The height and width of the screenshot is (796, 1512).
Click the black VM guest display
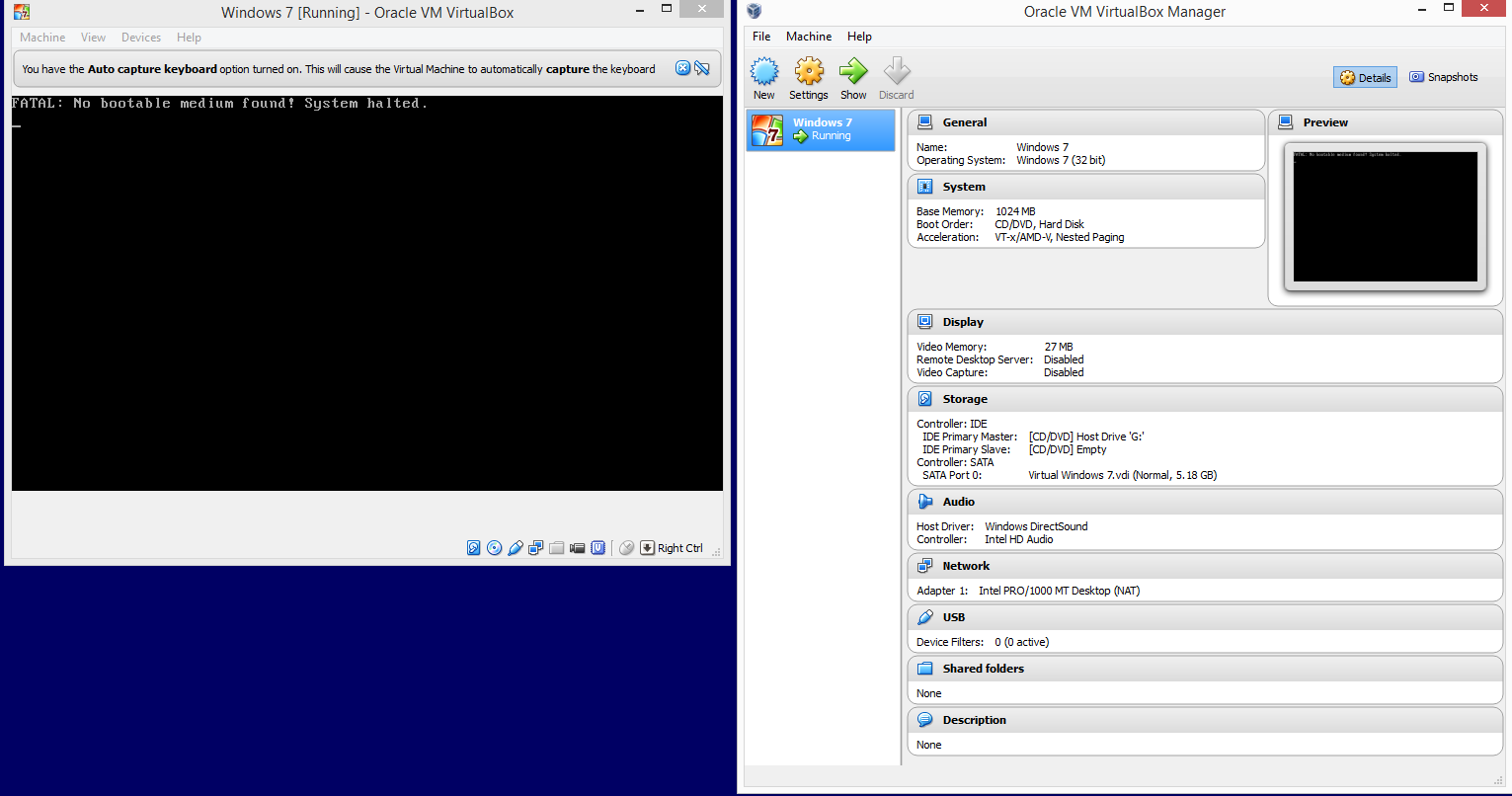click(367, 293)
